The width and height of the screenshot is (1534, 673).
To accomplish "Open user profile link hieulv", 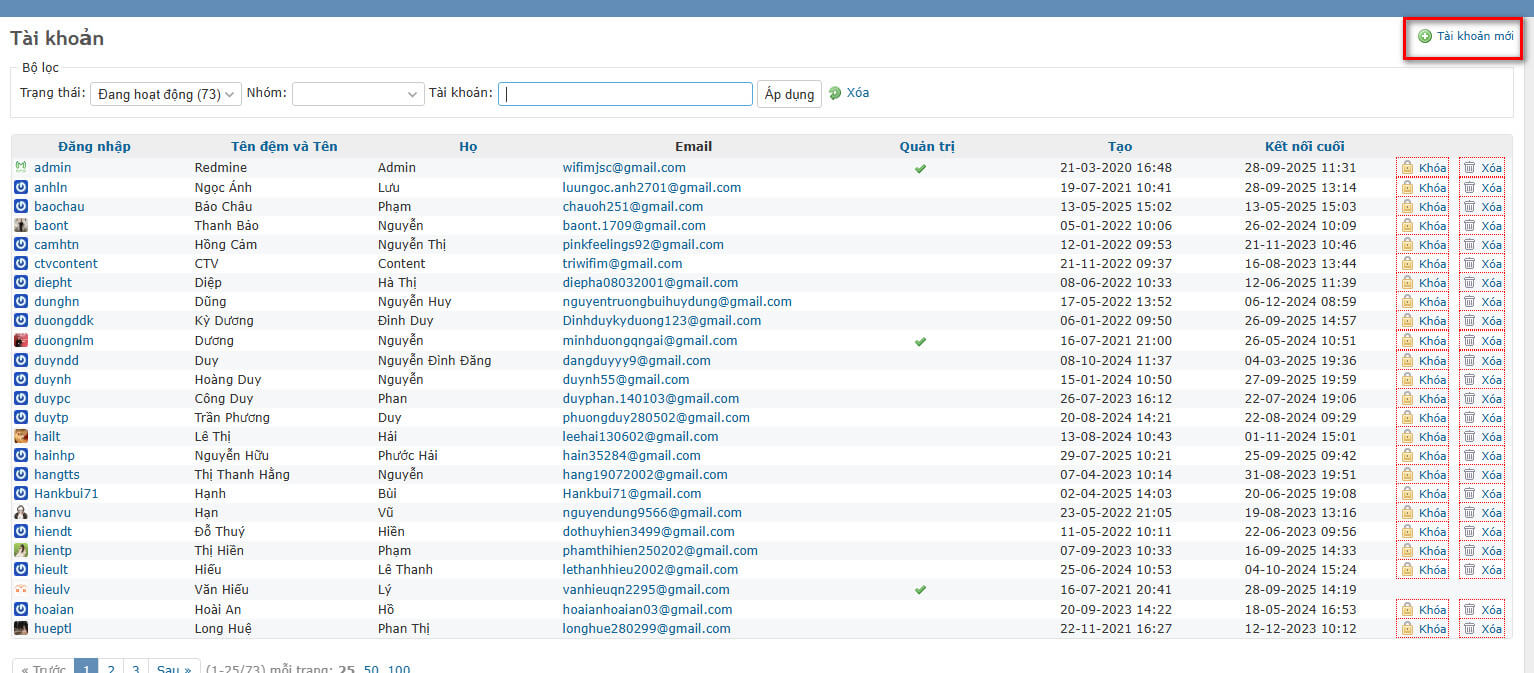I will point(51,590).
